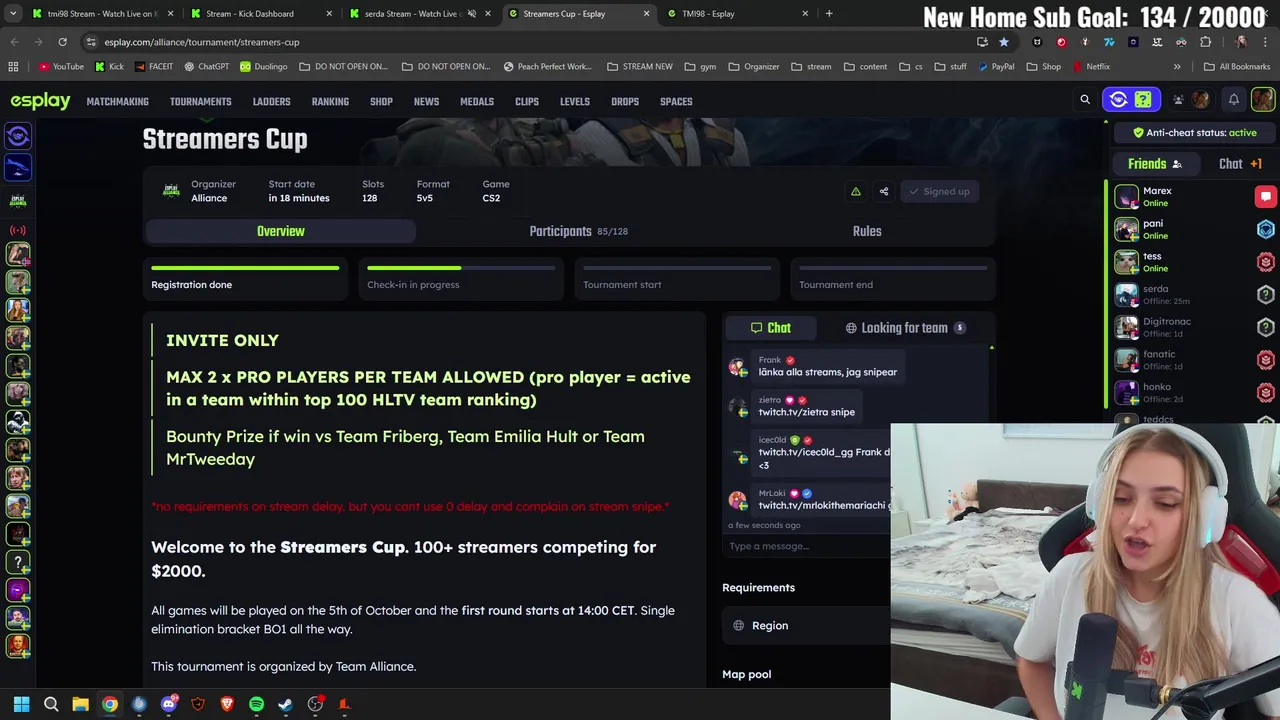This screenshot has height=720, width=1280.
Task: Bookmark this page with star icon
Action: point(1003,42)
